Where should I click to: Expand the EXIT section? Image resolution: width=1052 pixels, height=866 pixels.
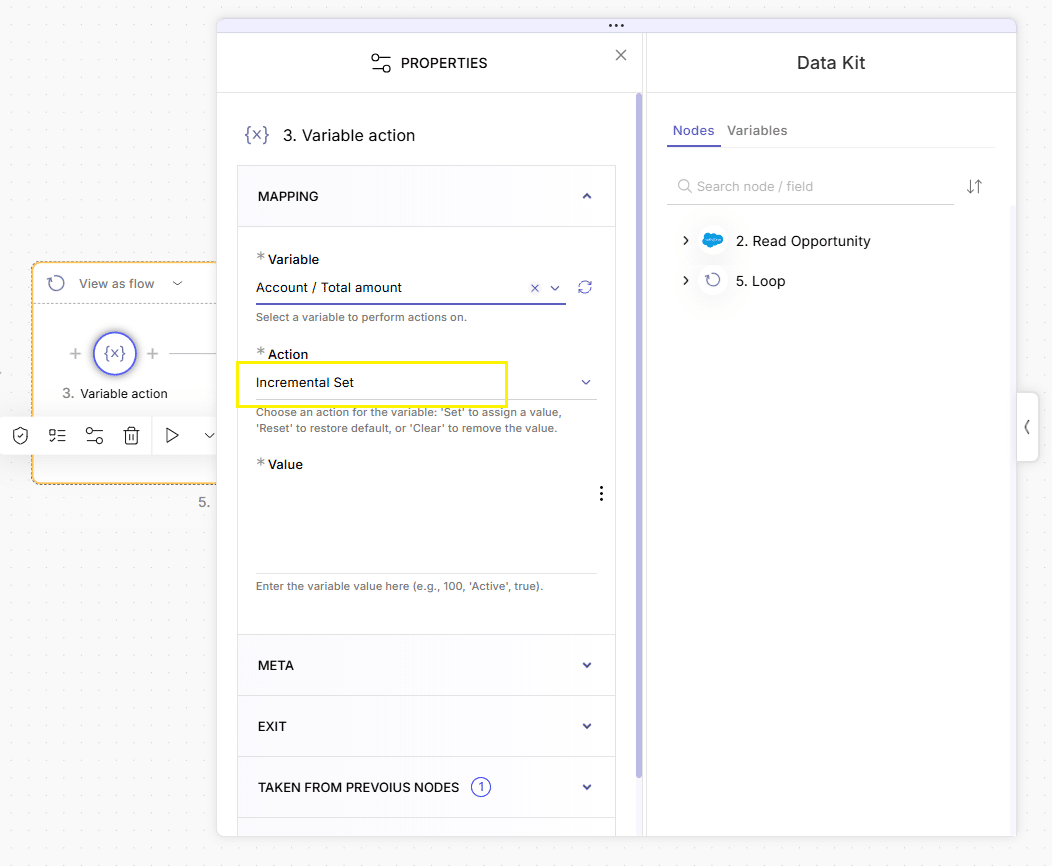[426, 726]
